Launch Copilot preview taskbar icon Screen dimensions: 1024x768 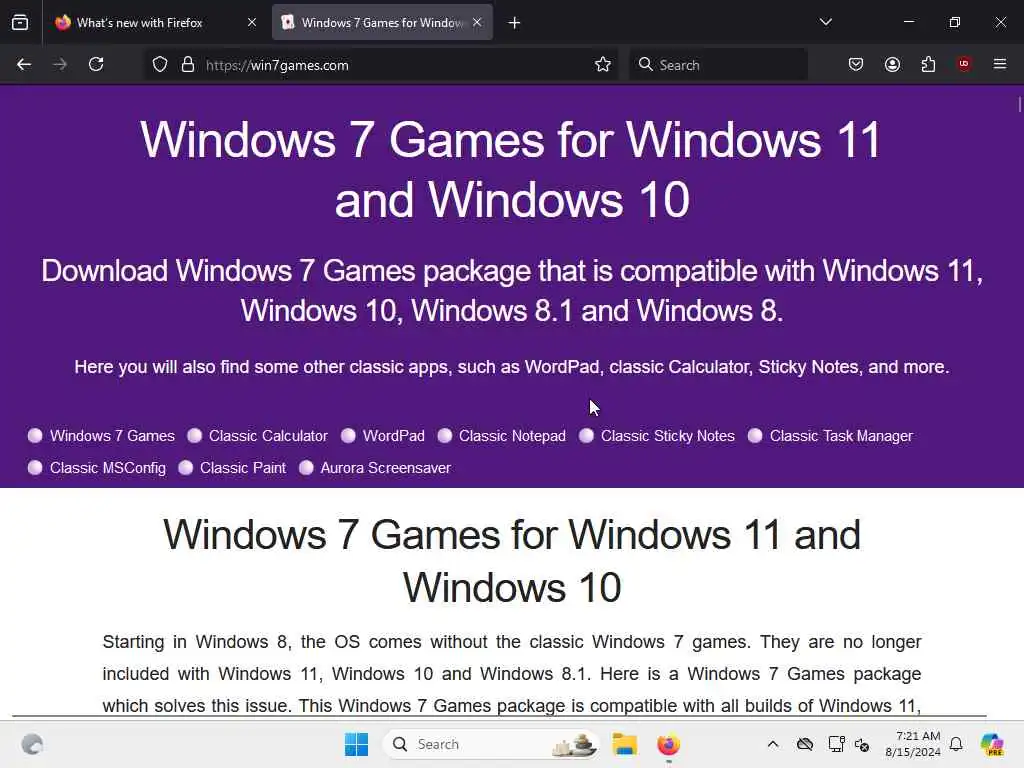point(992,744)
